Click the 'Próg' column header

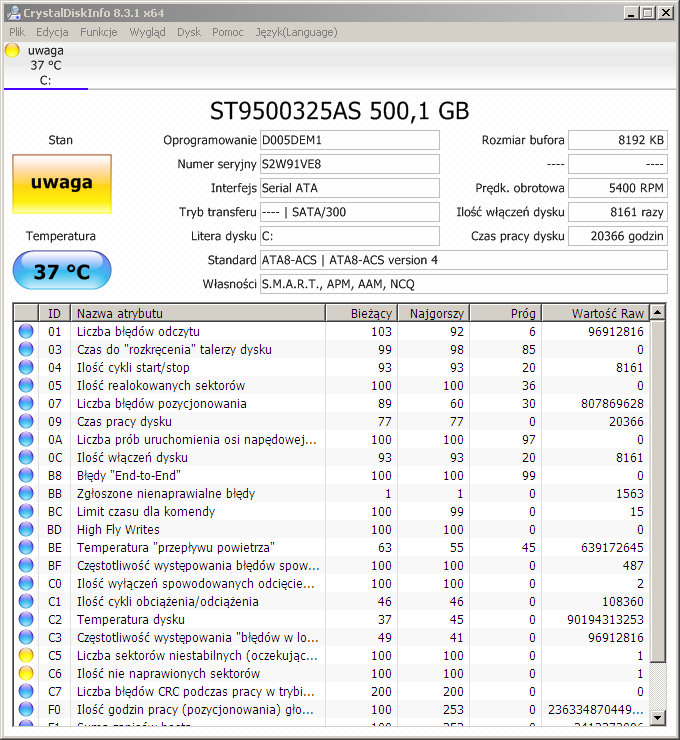pos(505,313)
